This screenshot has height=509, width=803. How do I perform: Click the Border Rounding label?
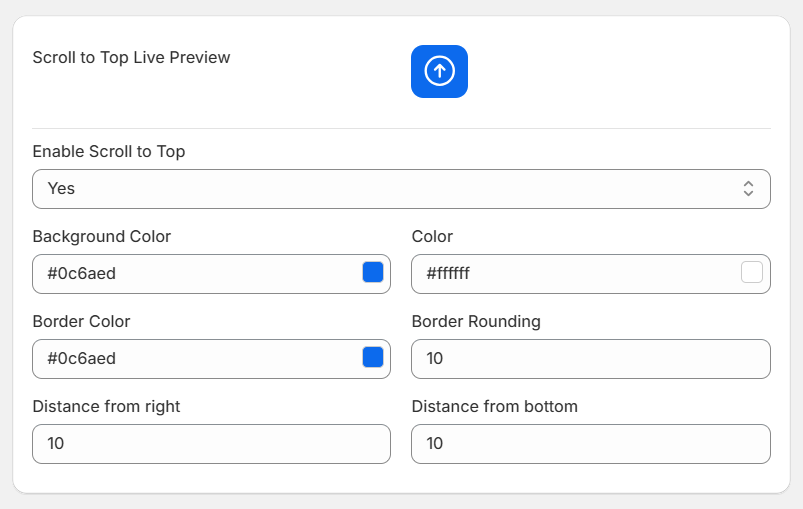[476, 322]
